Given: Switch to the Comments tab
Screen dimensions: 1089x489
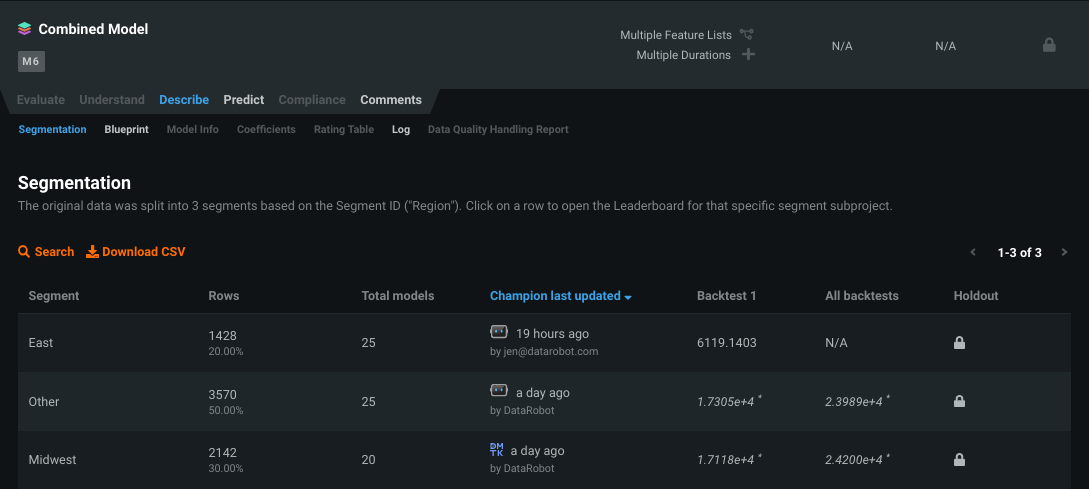Looking at the screenshot, I should [391, 100].
